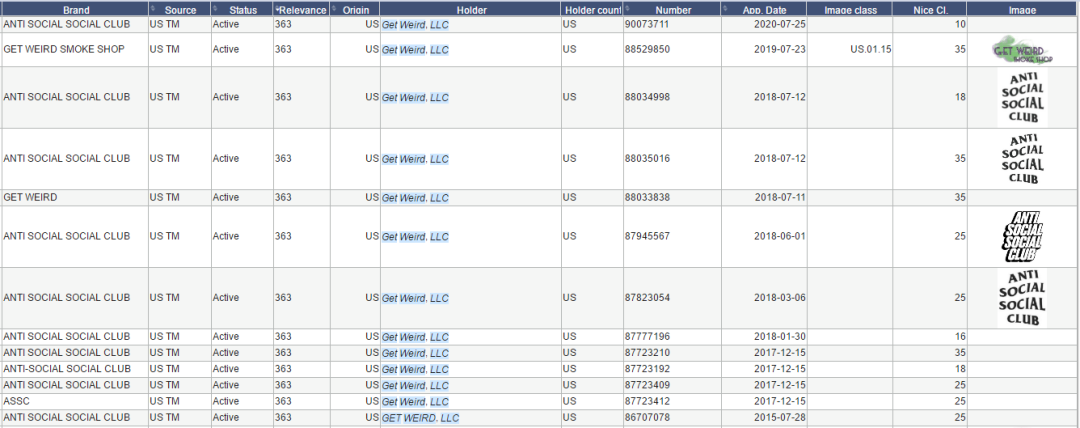This screenshot has height=428, width=1080.
Task: Open the Get Weird, LLC holder link for 87777196
Action: click(x=415, y=338)
